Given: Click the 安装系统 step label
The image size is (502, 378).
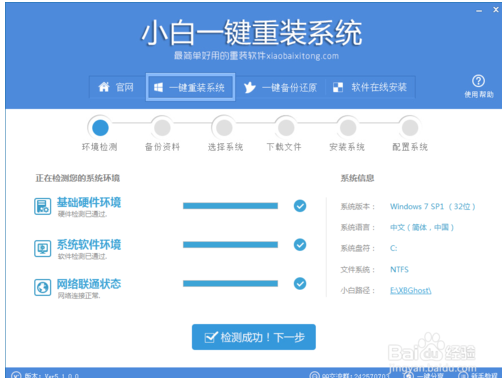Looking at the screenshot, I should click(347, 147).
